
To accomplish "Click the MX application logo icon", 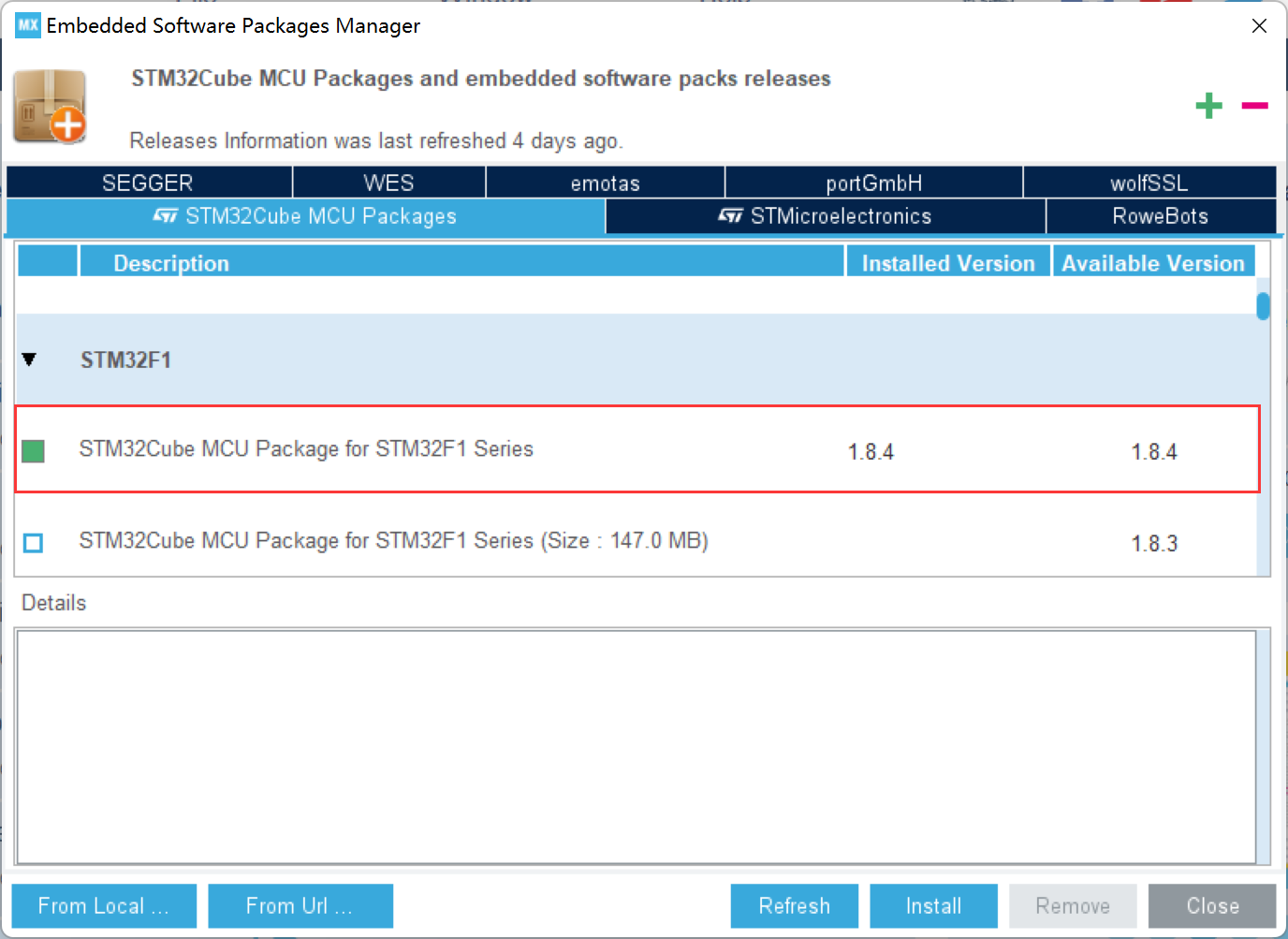I will pos(28,25).
